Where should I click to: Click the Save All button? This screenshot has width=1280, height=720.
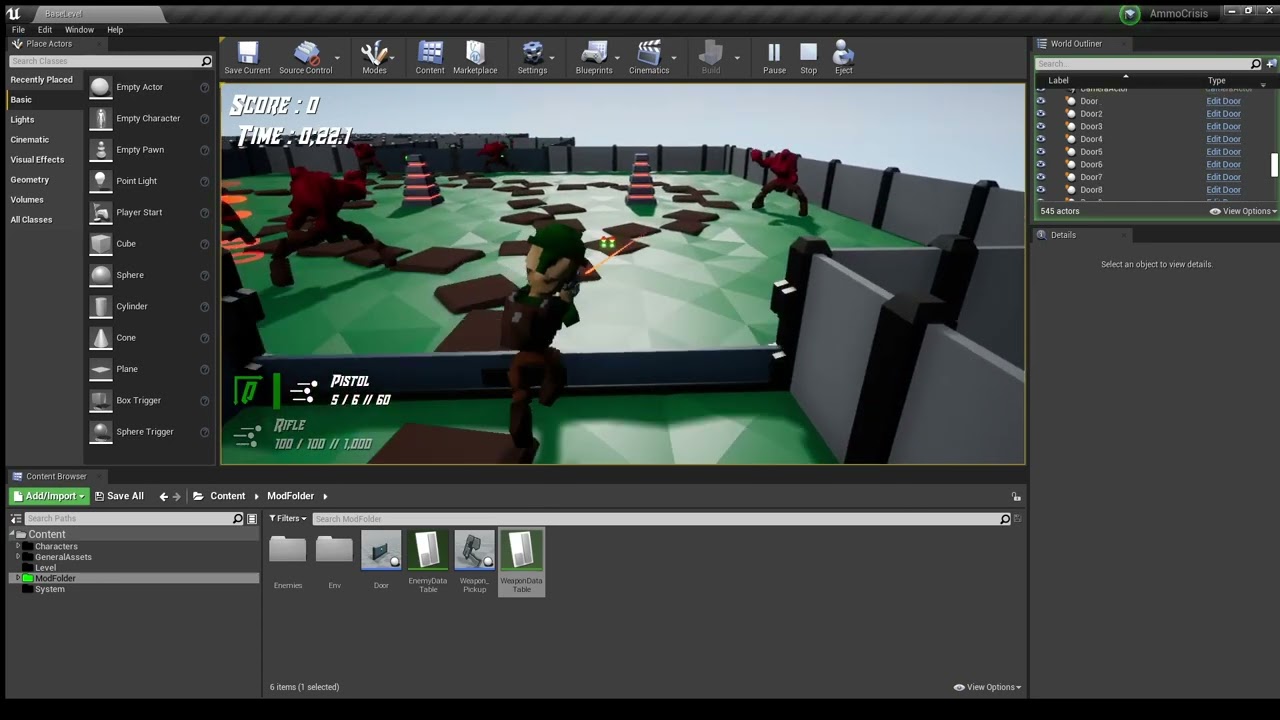tap(119, 496)
